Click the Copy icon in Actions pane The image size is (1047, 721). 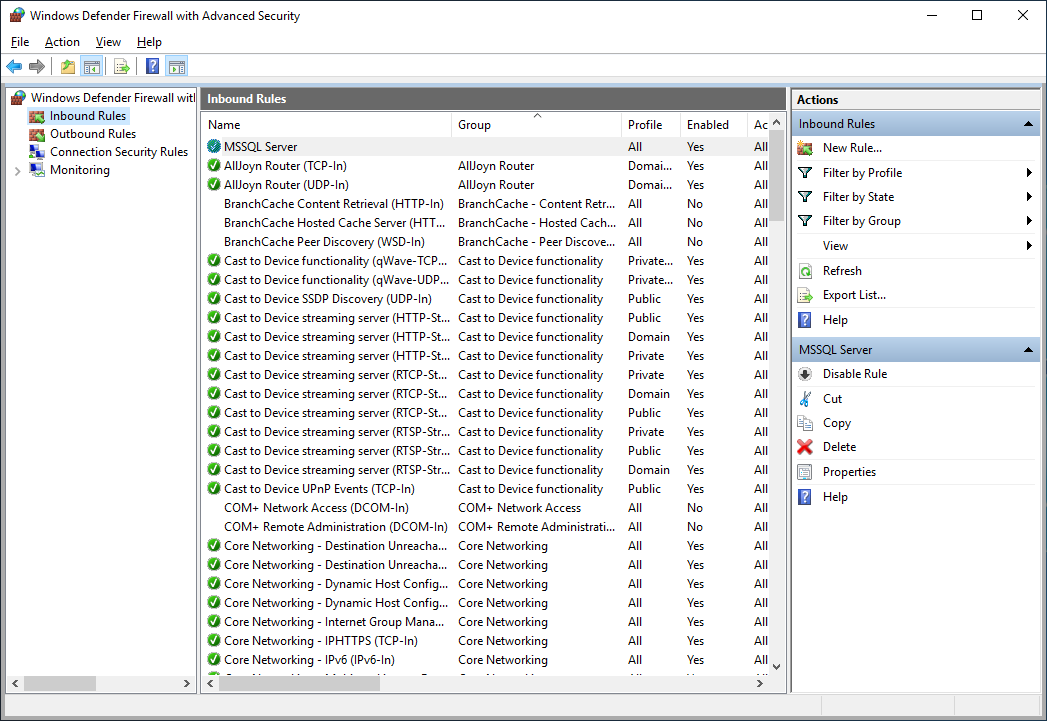pyautogui.click(x=805, y=423)
